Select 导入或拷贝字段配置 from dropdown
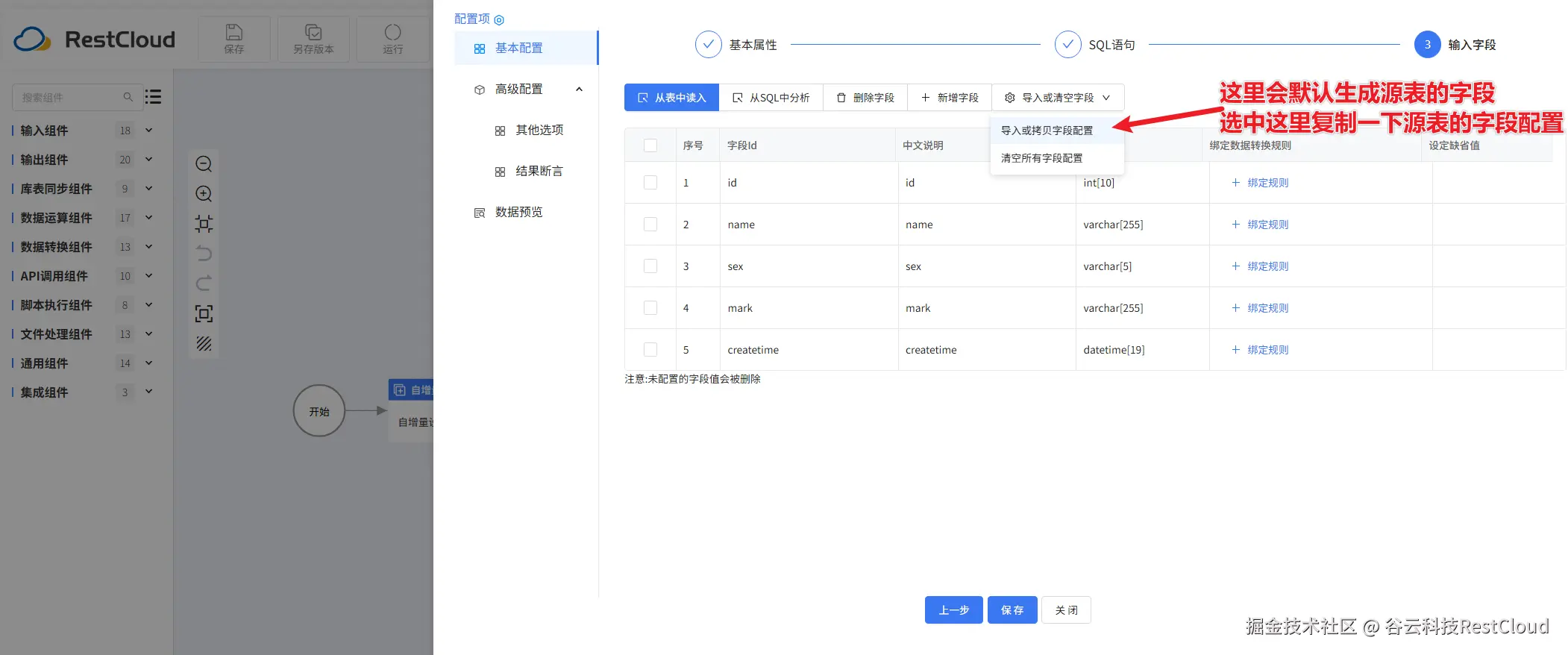This screenshot has width=1568, height=655. coord(1057,131)
